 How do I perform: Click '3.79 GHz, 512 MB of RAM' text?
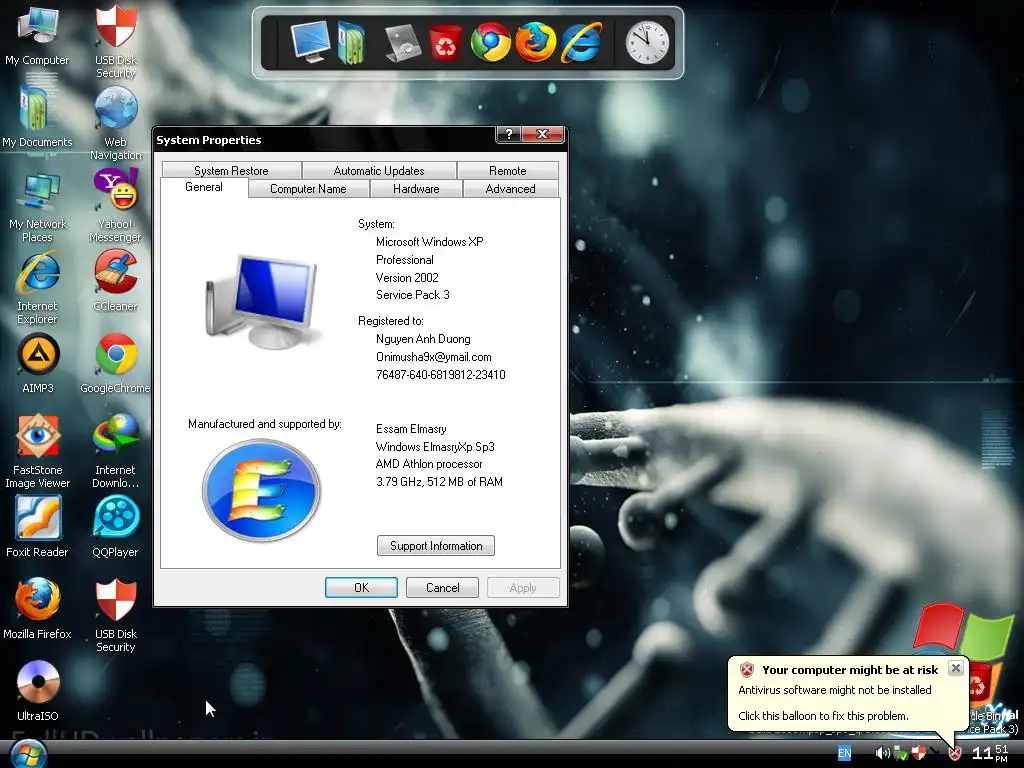point(440,482)
